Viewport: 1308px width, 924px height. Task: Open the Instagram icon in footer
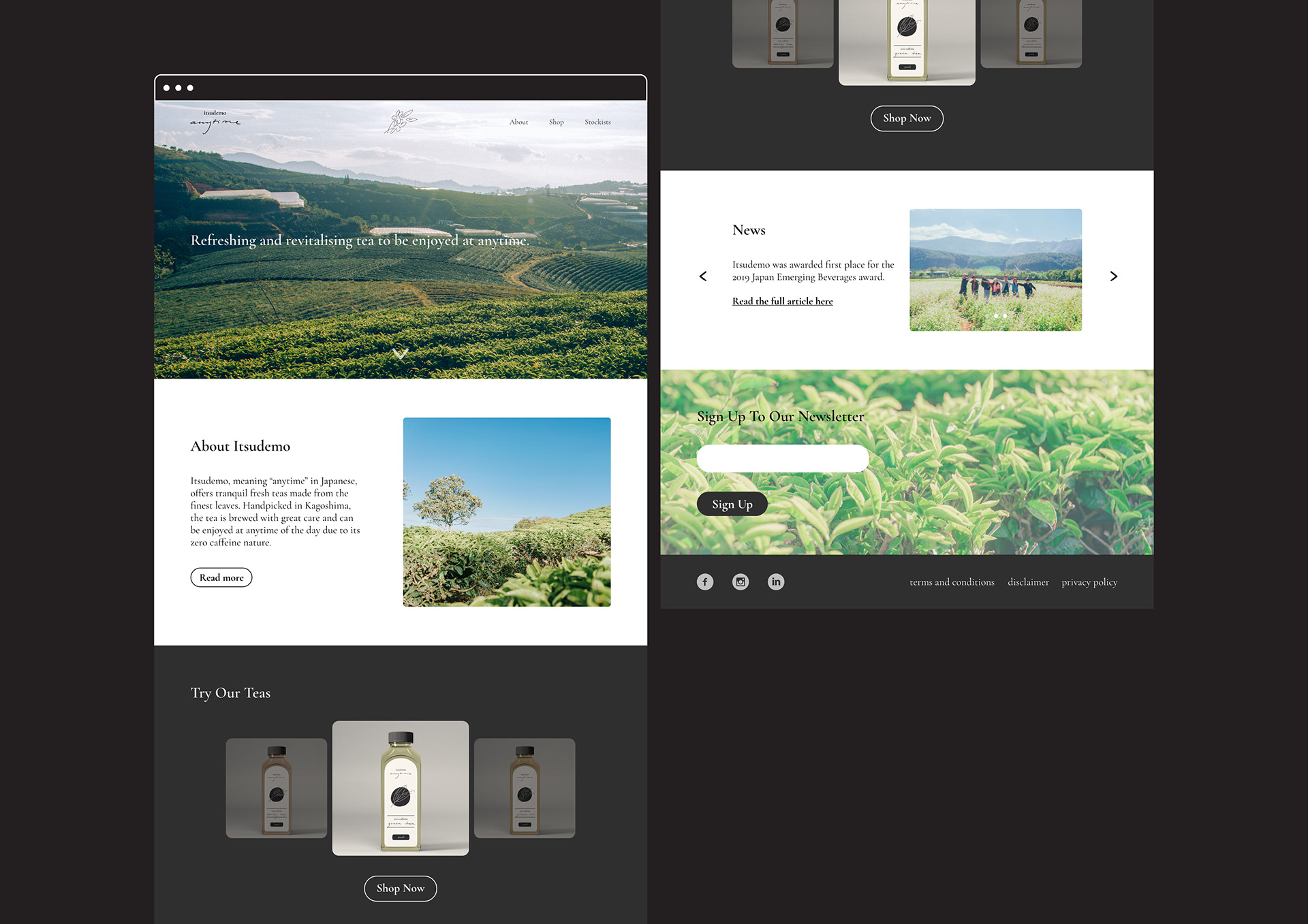(x=741, y=582)
